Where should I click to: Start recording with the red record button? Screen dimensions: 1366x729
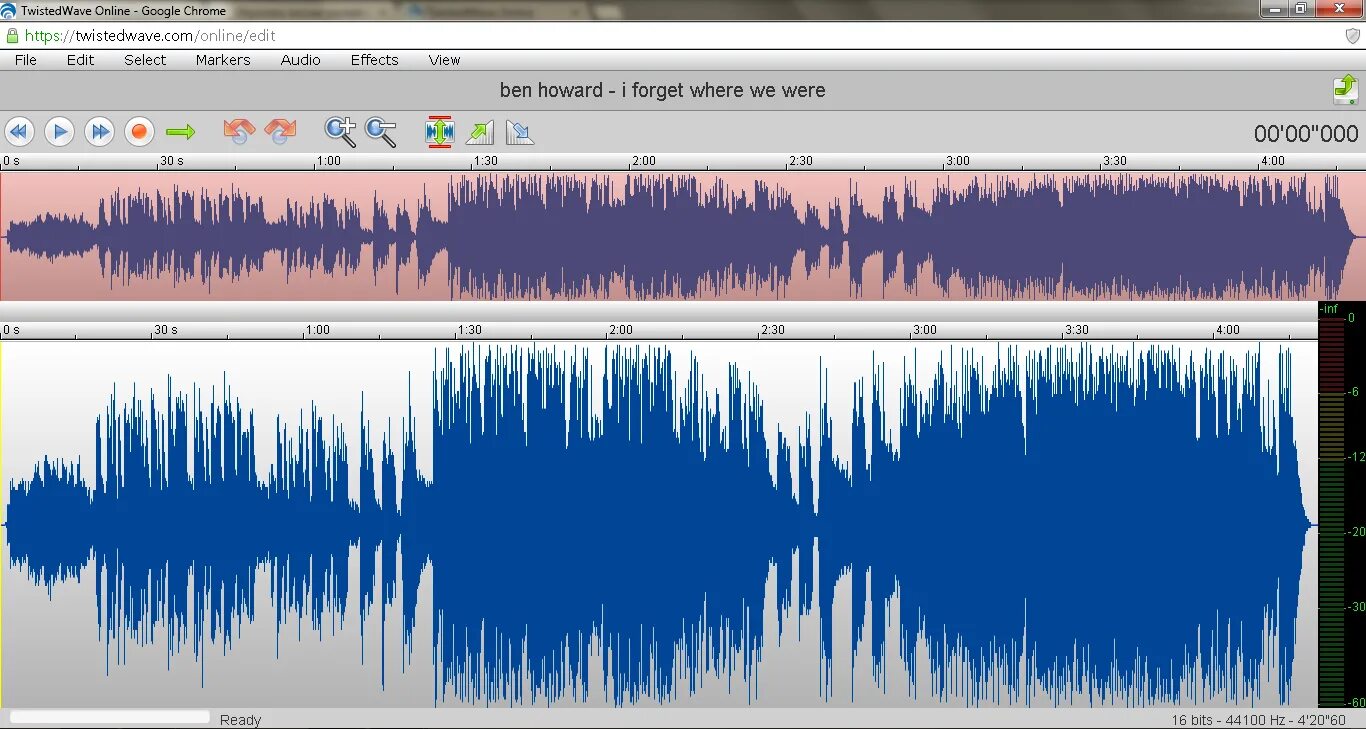click(x=139, y=132)
